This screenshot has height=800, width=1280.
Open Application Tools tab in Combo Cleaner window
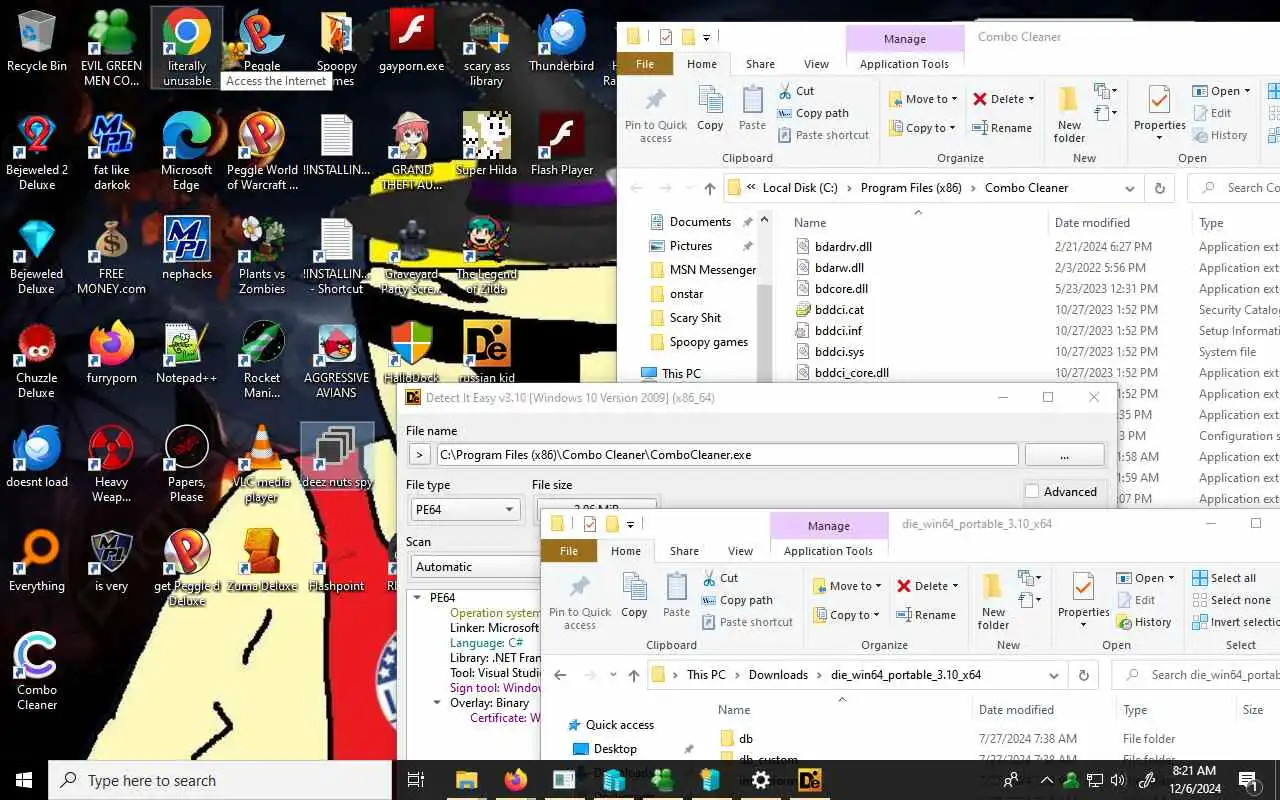pos(904,64)
